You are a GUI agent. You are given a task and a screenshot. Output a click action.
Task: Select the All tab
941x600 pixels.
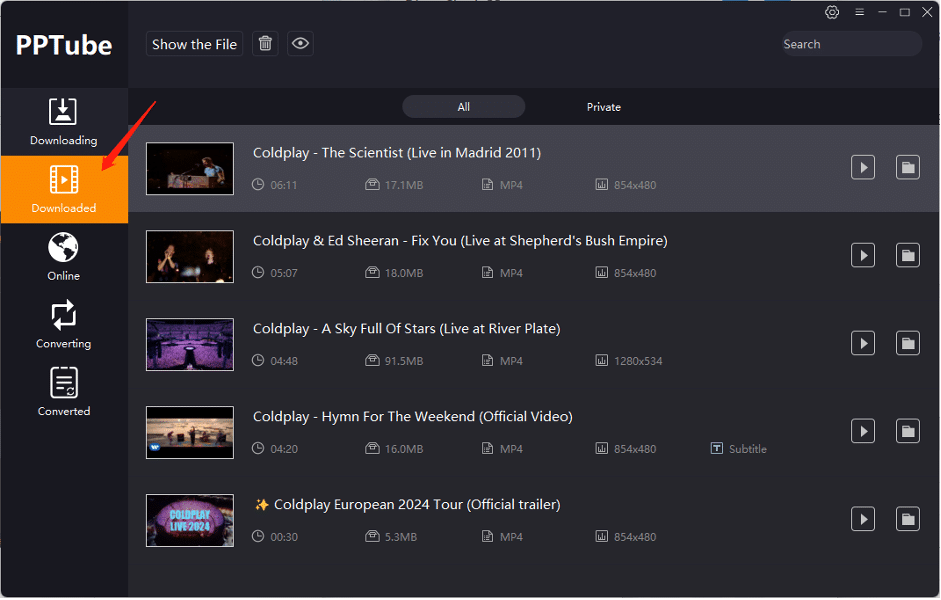pyautogui.click(x=463, y=106)
